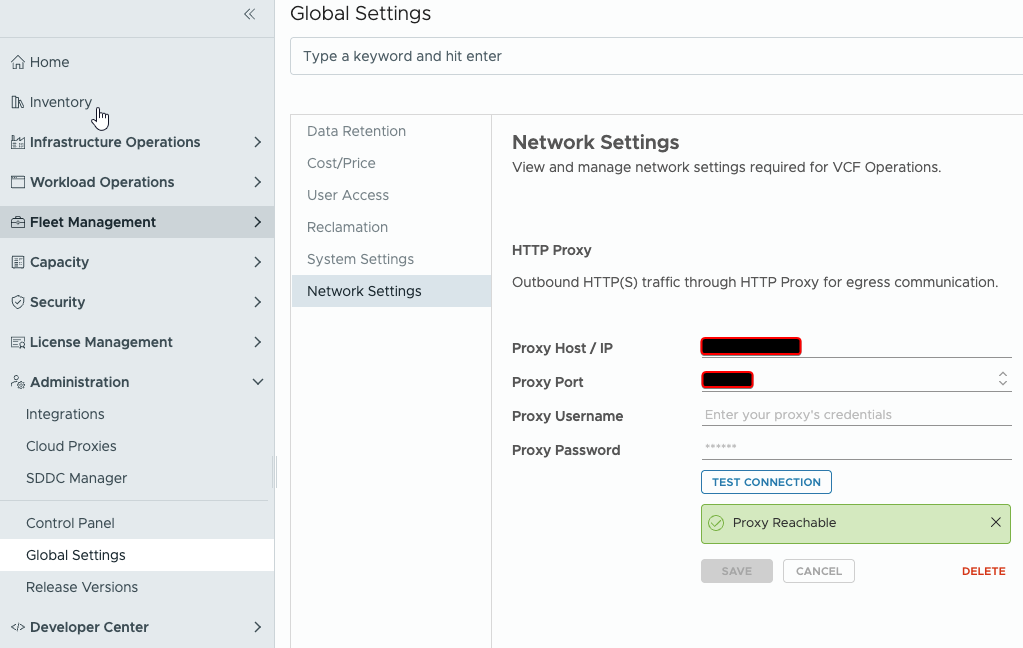Click the License Management icon
The image size is (1023, 648).
pyautogui.click(x=18, y=343)
